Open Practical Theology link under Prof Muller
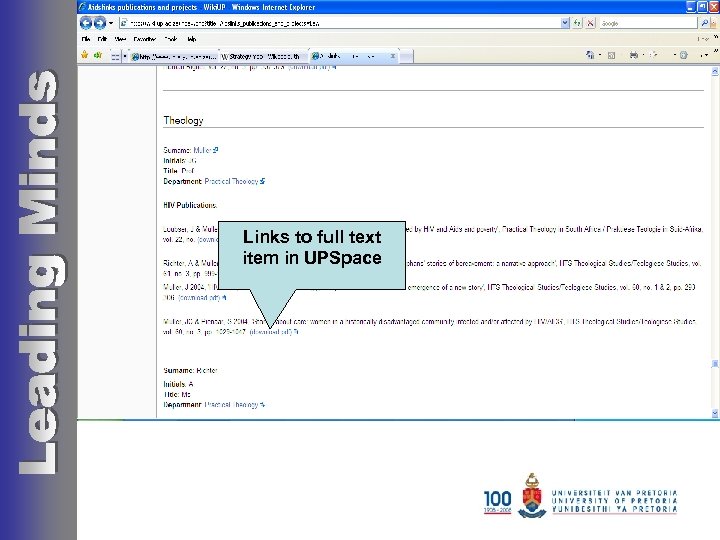This screenshot has width=720, height=540. click(235, 181)
